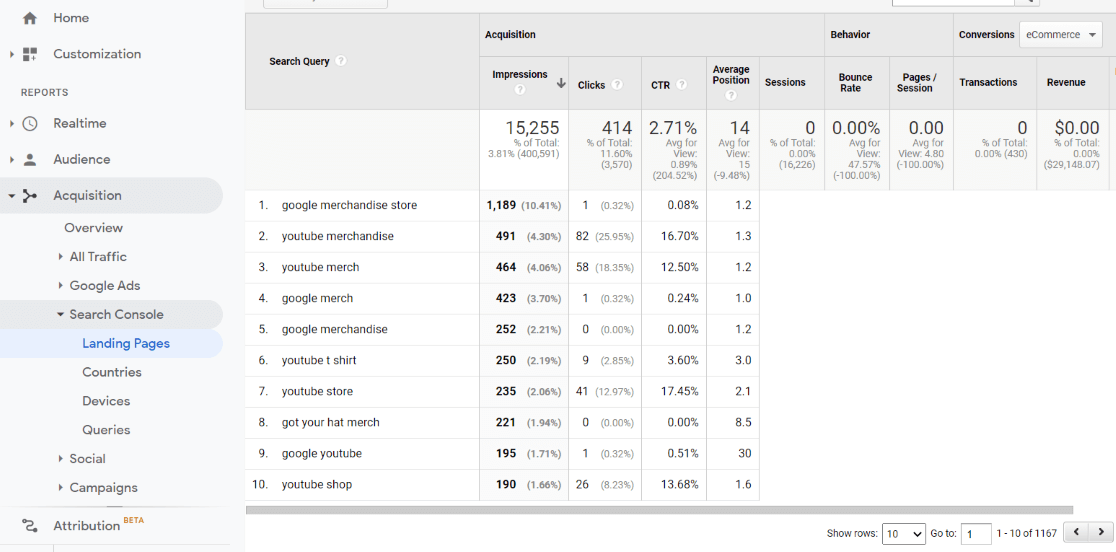The height and width of the screenshot is (552, 1116).
Task: Click 'google youtube' query row
Action: pos(322,454)
